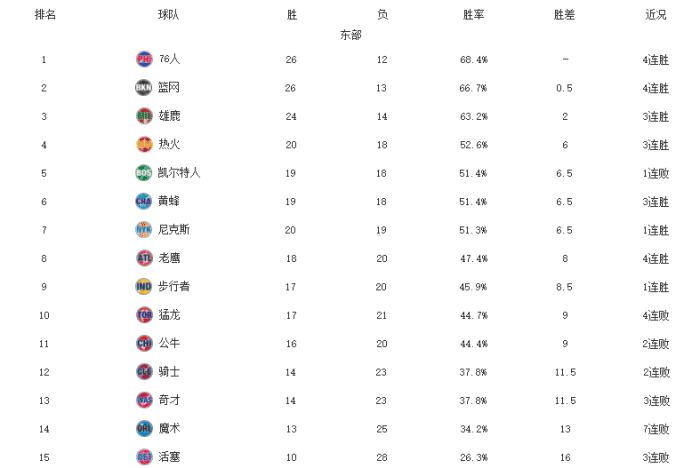Click the 尼克斯 team logo icon
This screenshot has height=468, width=700.
(144, 229)
